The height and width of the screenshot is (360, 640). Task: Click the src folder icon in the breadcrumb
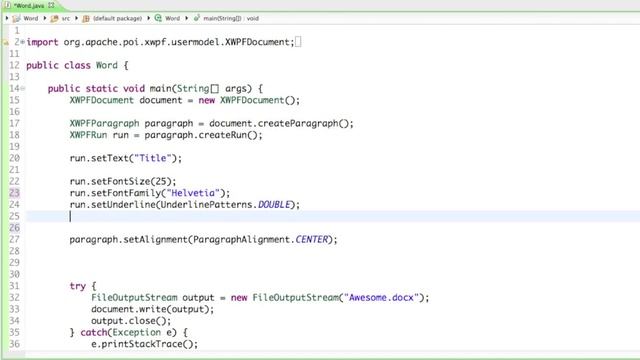pyautogui.click(x=54, y=18)
